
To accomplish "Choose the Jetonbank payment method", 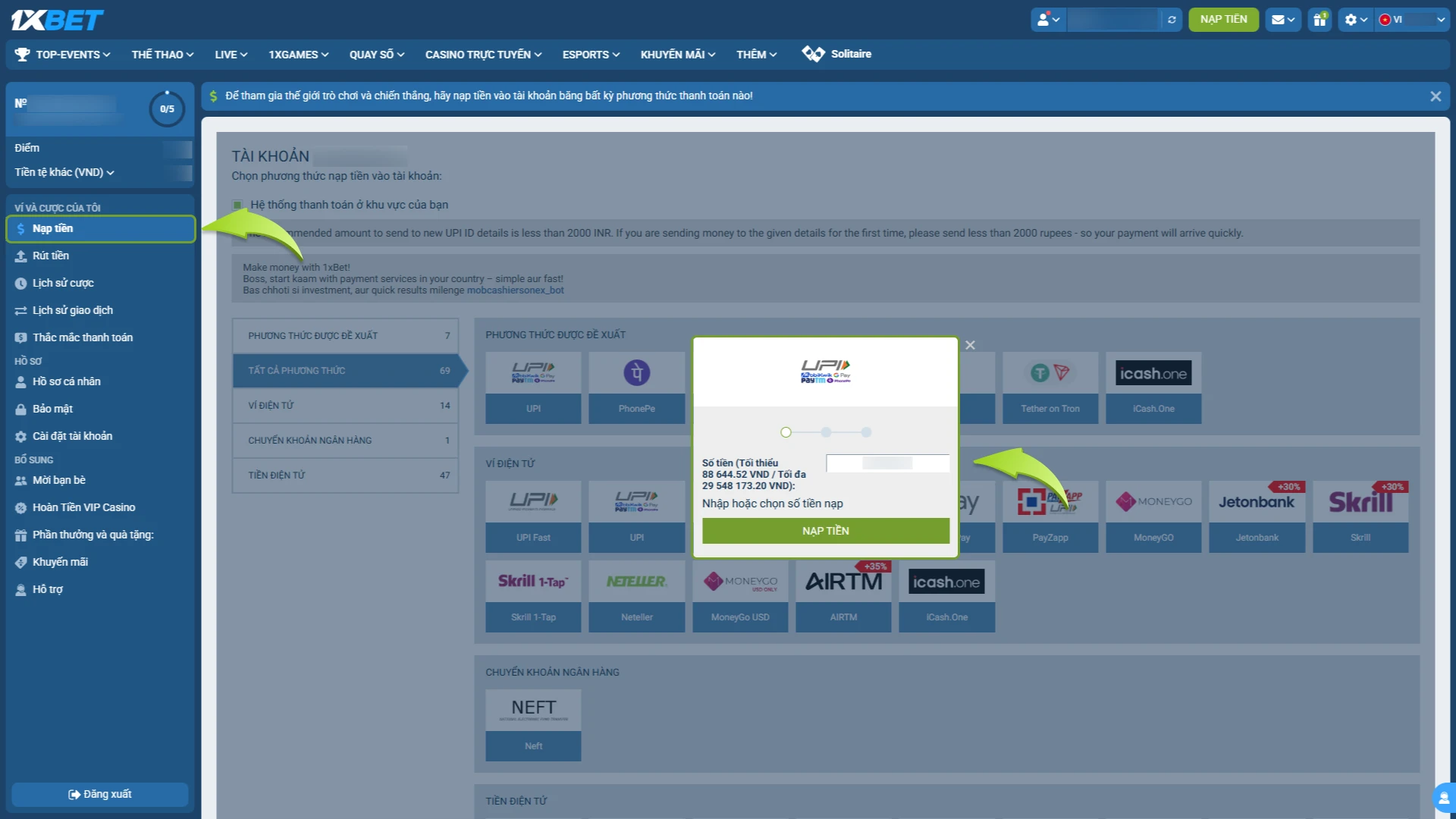I will tap(1257, 516).
